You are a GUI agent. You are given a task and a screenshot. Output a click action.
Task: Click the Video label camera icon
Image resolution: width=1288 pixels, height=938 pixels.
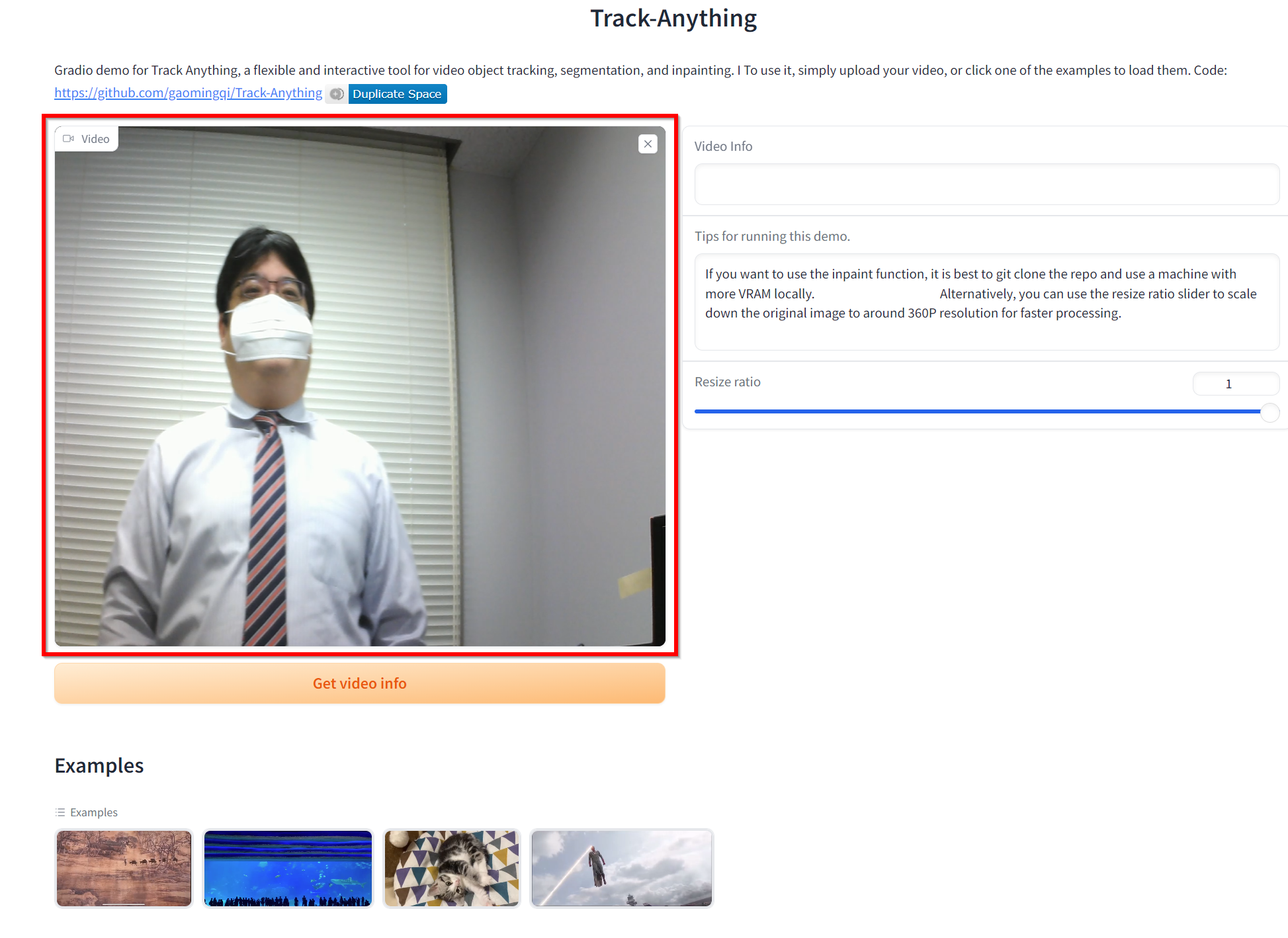[68, 139]
